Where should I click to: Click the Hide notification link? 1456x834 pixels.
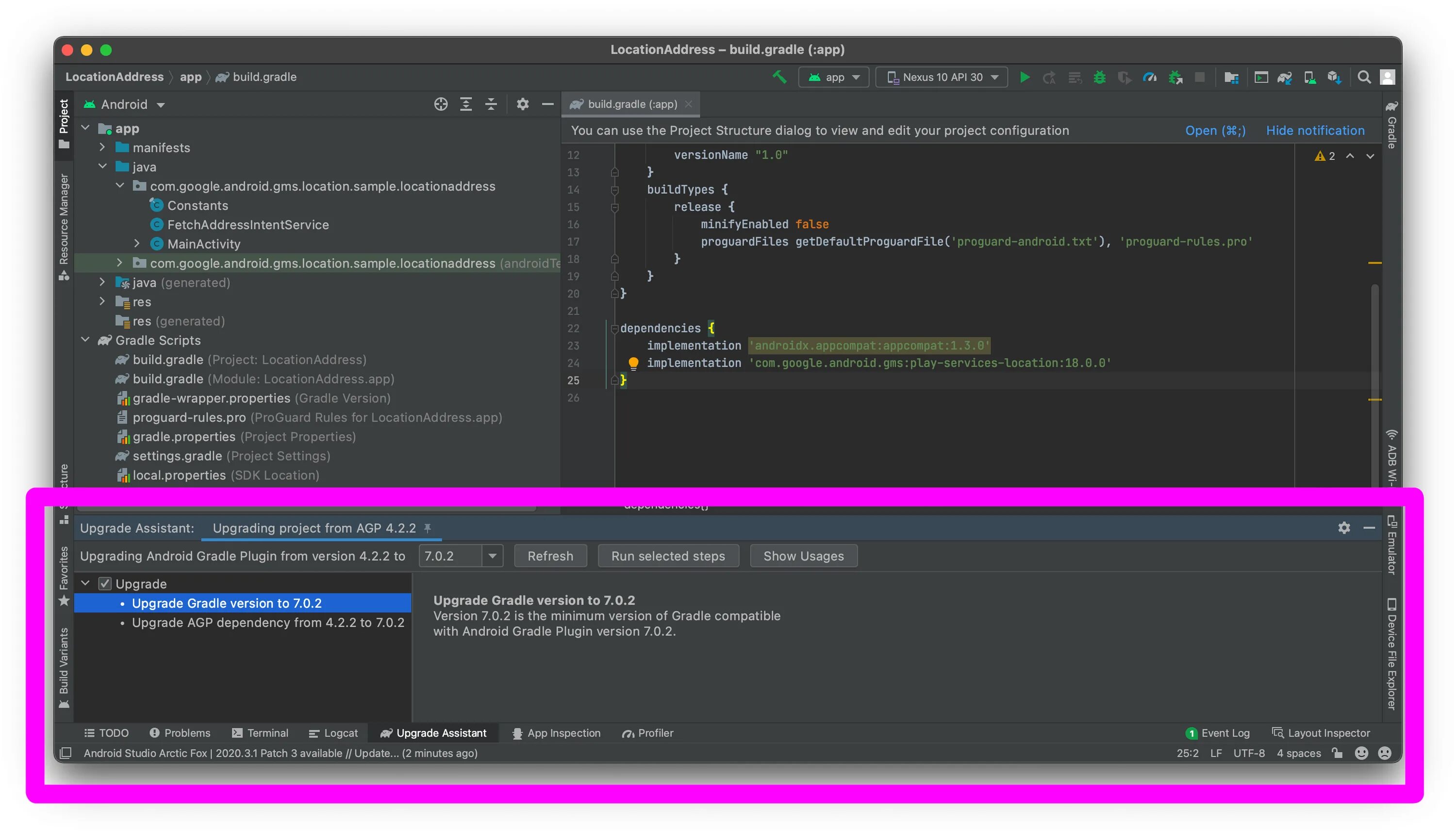tap(1315, 131)
